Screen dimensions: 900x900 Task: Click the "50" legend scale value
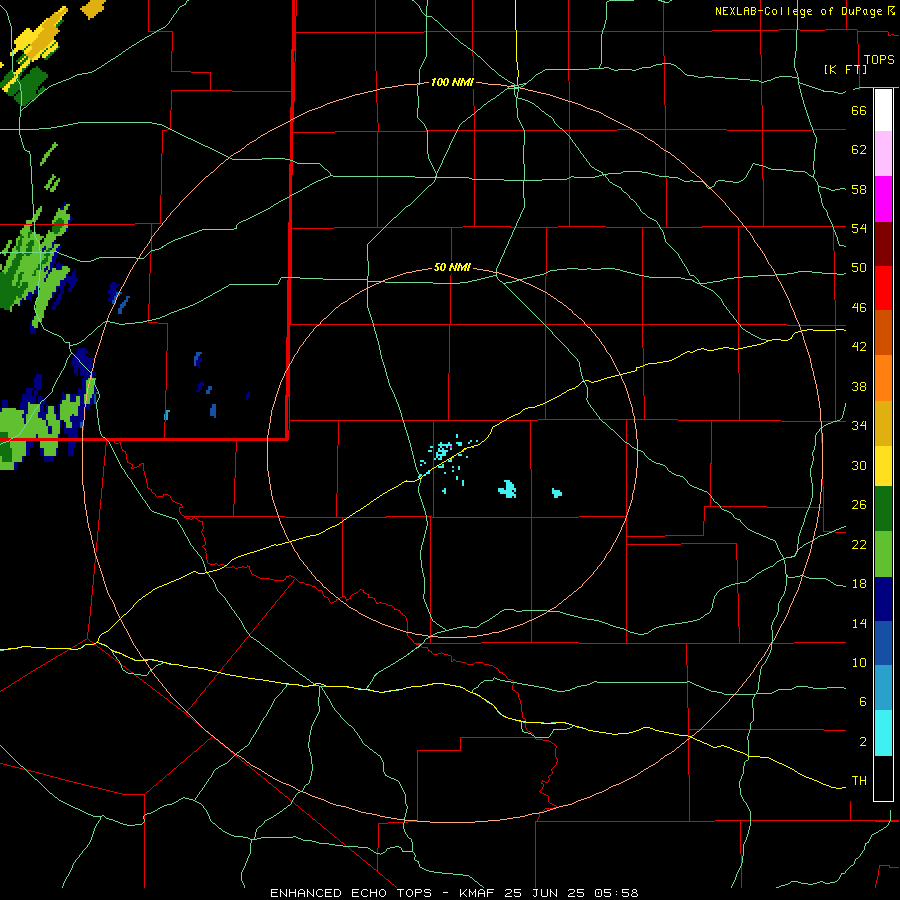pyautogui.click(x=859, y=268)
